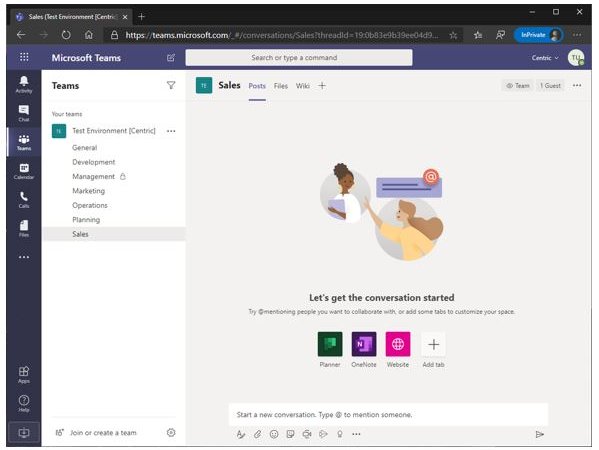Click the search or command box
The width and height of the screenshot is (599, 450).
point(299,58)
